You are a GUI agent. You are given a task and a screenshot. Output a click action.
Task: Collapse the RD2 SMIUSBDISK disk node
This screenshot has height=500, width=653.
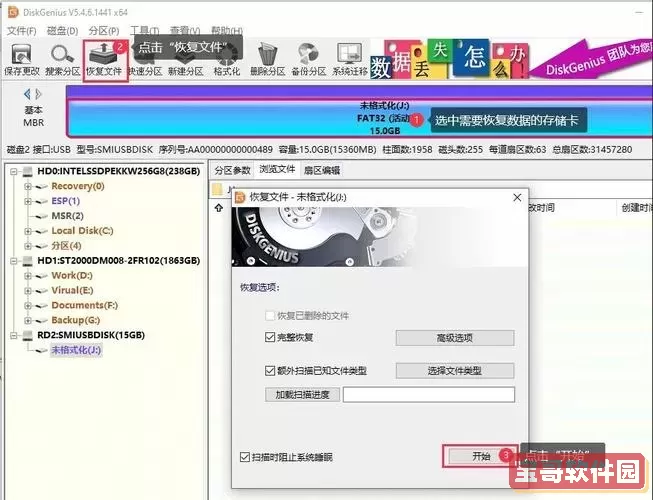coord(14,335)
